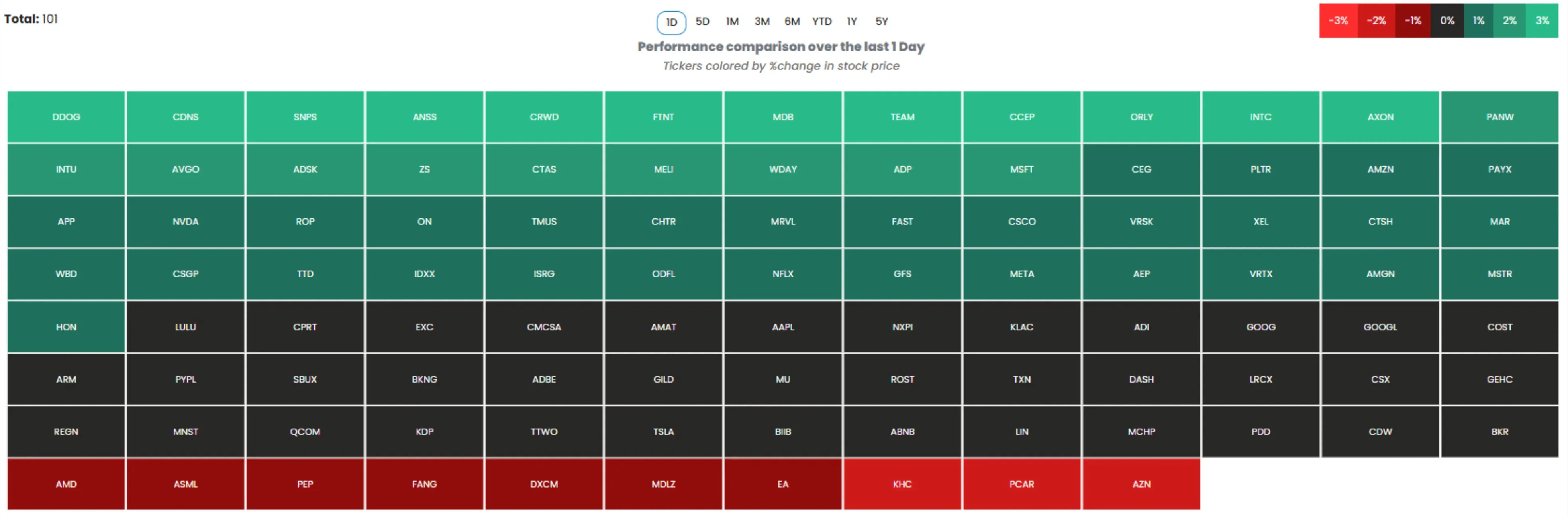Open the INTC ticker tile

1260,117
